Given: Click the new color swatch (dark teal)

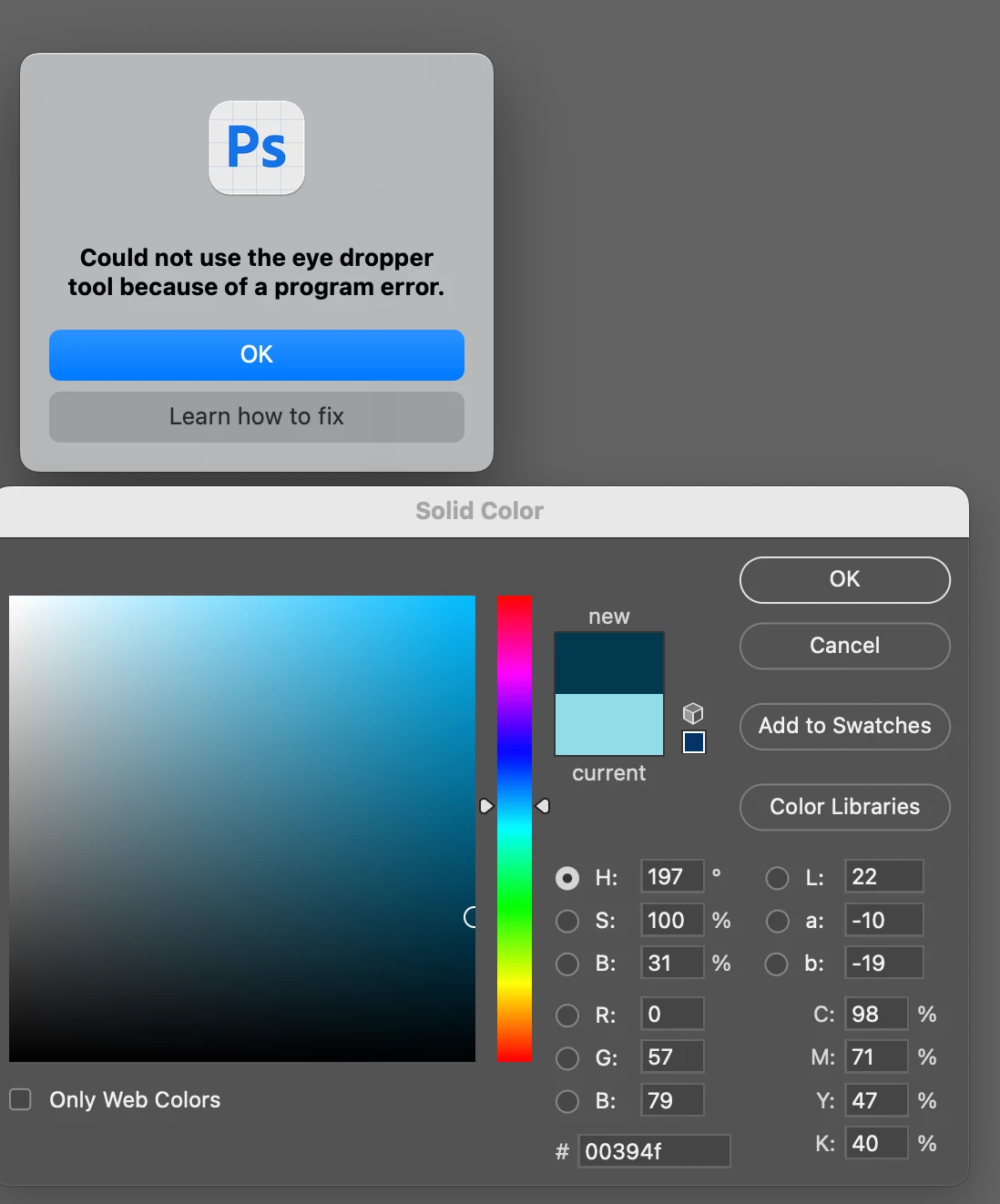Looking at the screenshot, I should tap(609, 663).
